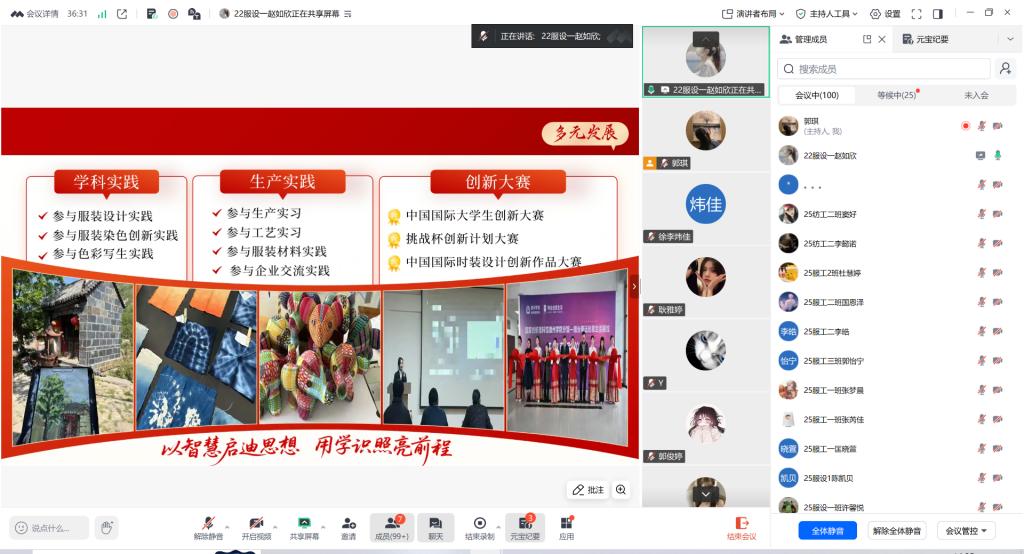This screenshot has height=554, width=1024.
Task: Open the 应用 apps icon
Action: pos(566,527)
